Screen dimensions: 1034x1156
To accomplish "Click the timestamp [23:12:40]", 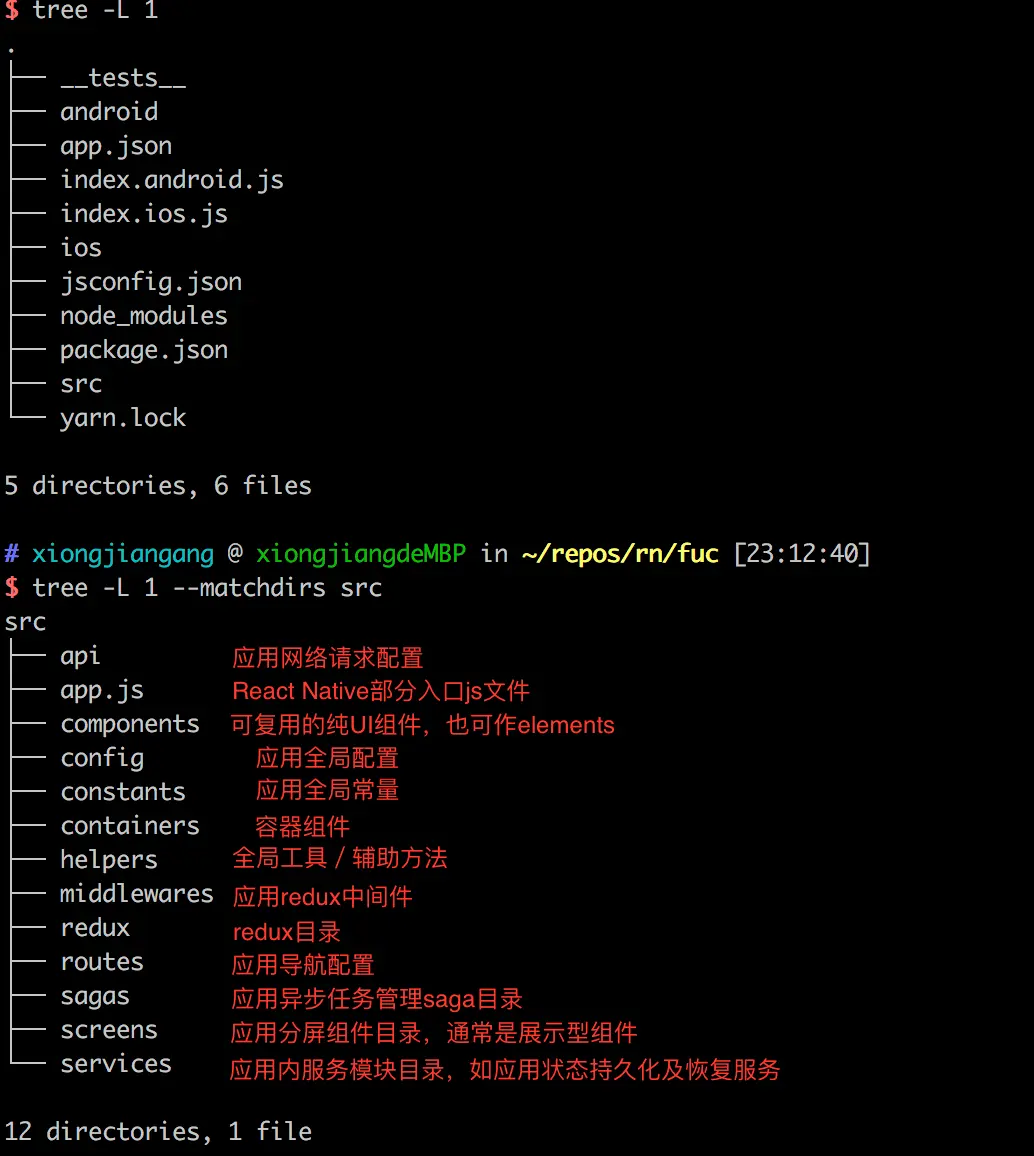I will pos(802,554).
